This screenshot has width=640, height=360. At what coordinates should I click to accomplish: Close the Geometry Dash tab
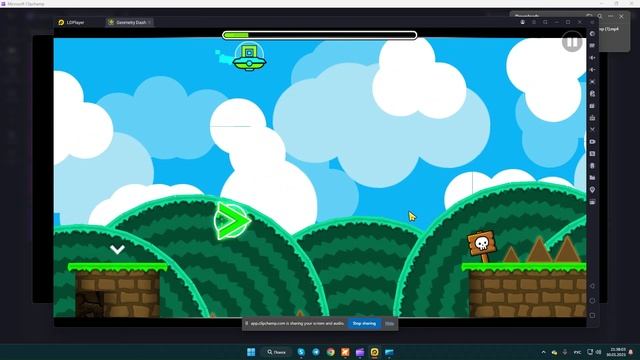click(x=150, y=22)
